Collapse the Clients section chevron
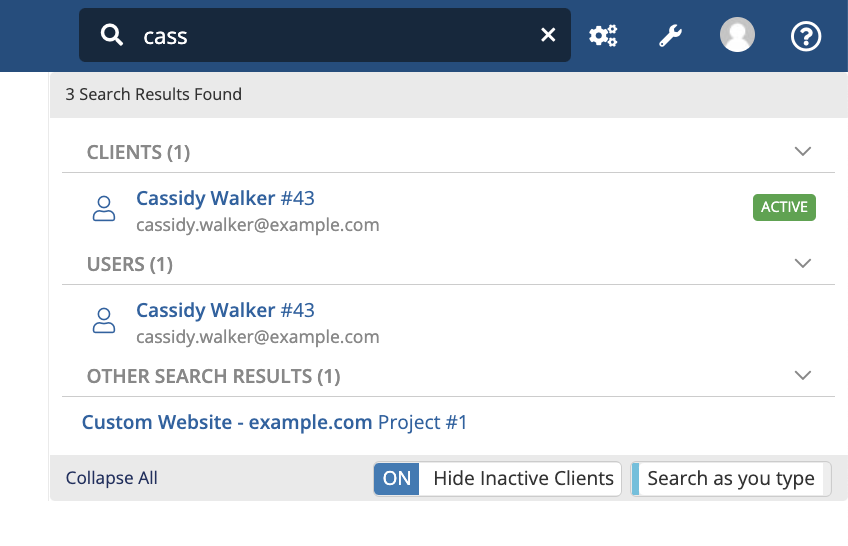Viewport: 848px width, 546px height. coord(803,151)
